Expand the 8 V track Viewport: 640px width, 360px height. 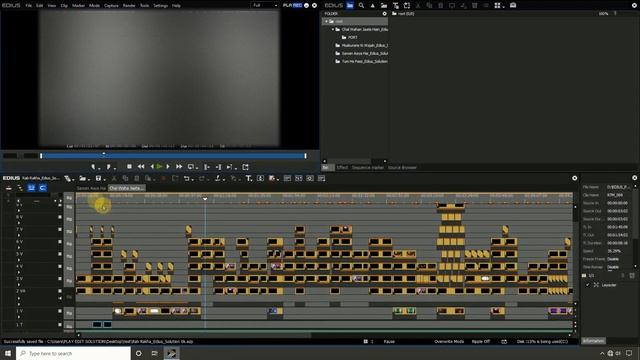[18, 223]
